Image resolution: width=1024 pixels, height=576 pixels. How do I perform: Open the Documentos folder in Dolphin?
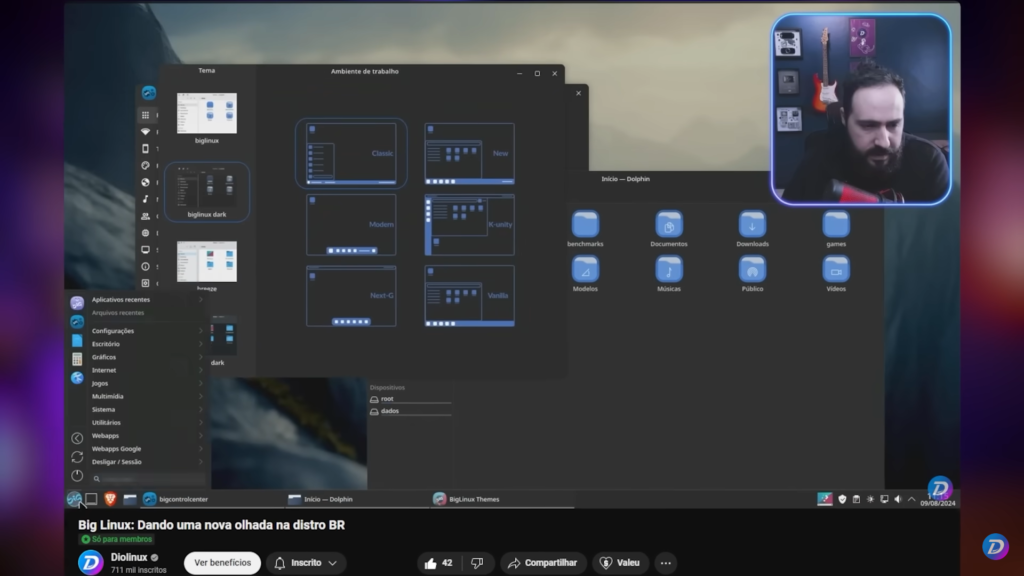[x=669, y=229]
